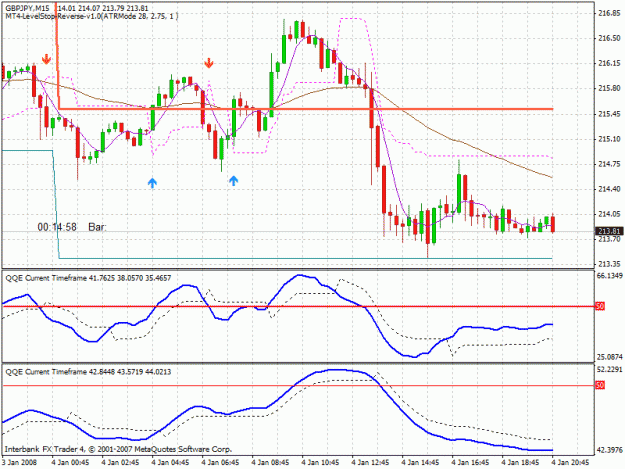Select the thick orange horizontal stop line
Image resolution: width=625 pixels, height=469 pixels.
click(306, 109)
